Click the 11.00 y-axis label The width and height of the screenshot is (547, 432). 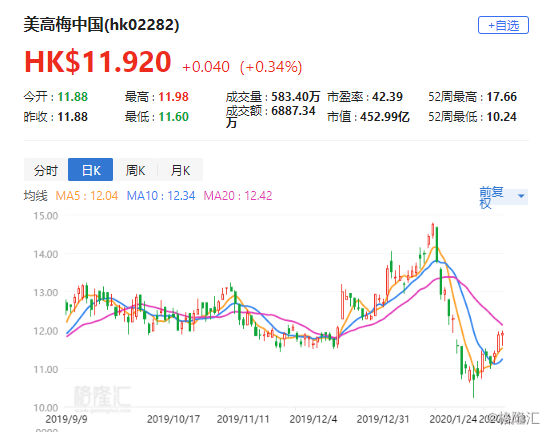pyautogui.click(x=46, y=369)
